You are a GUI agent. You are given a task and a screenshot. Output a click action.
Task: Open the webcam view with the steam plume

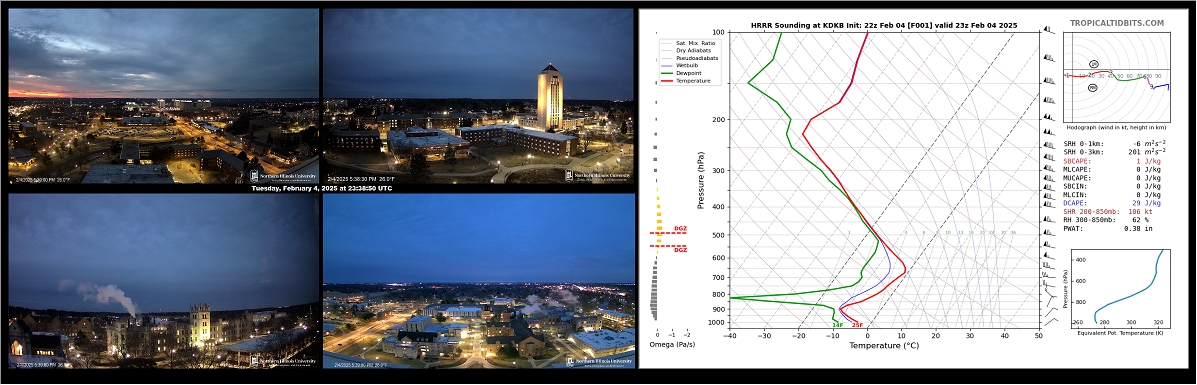click(163, 280)
